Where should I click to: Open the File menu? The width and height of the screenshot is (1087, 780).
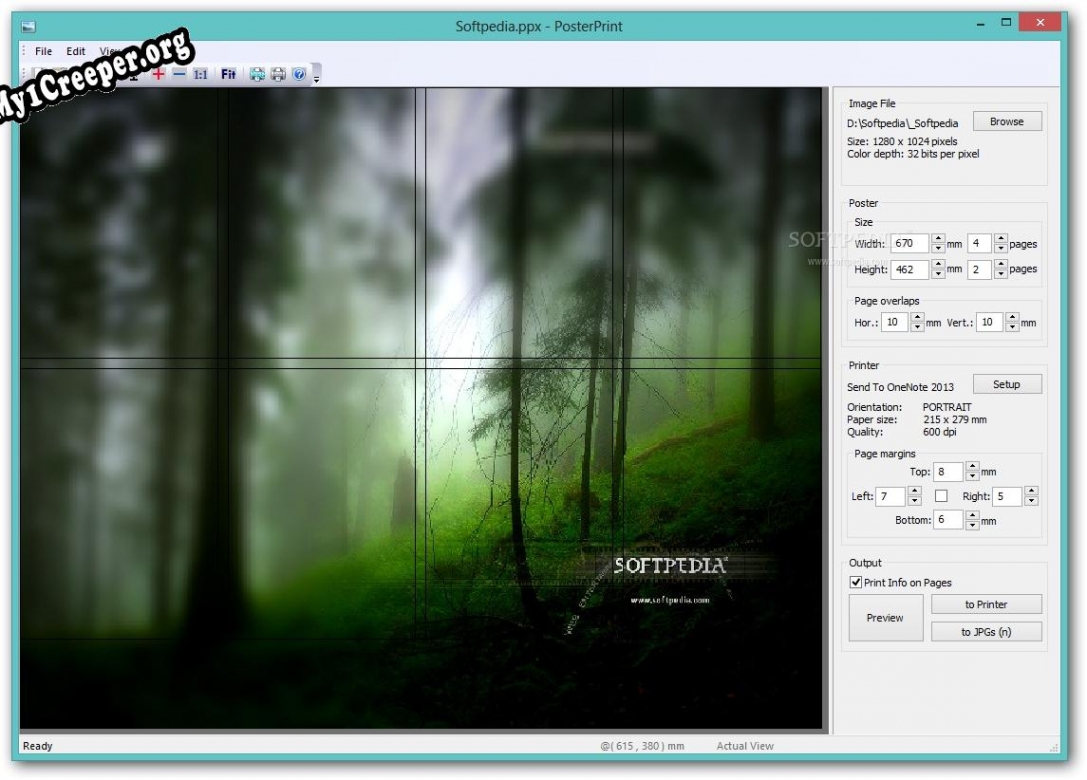pos(44,51)
